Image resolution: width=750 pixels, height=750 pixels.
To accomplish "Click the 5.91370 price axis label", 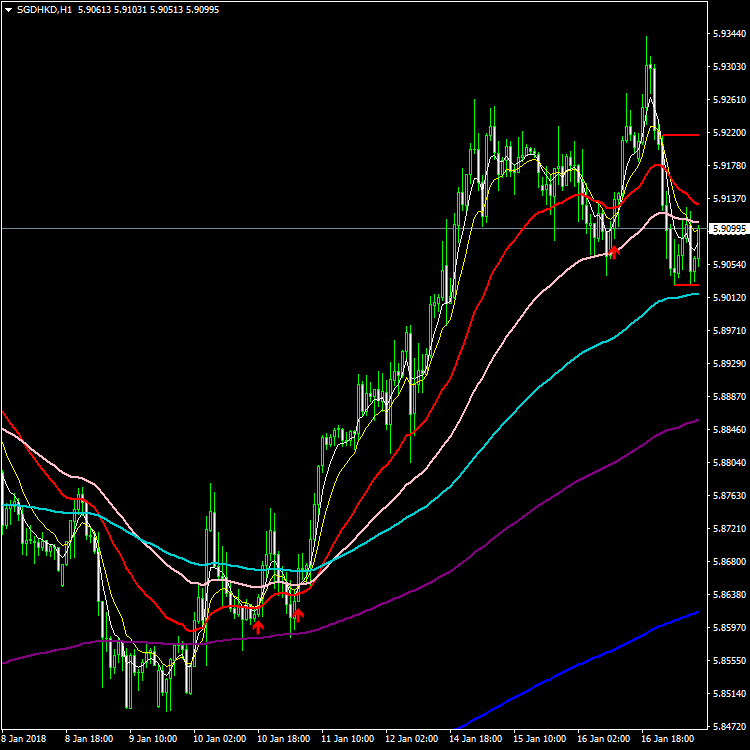I will pyautogui.click(x=729, y=199).
